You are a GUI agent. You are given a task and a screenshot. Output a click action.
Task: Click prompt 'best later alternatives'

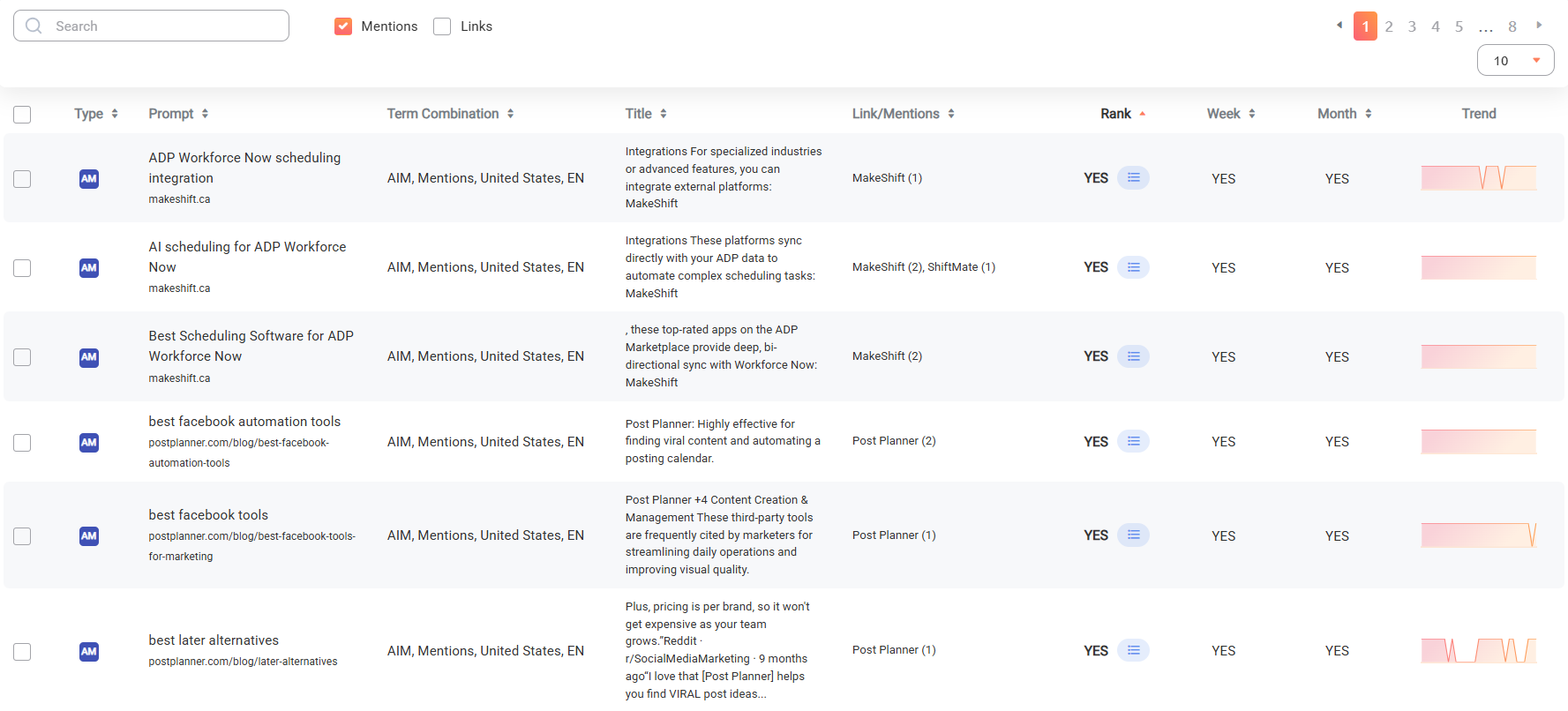click(x=214, y=640)
